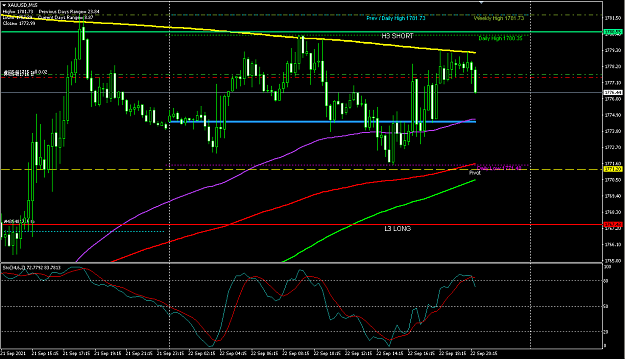Screen dimensions: 625x360
Task: Click the 'Weekly High 1781.73' label
Action: (499, 18)
